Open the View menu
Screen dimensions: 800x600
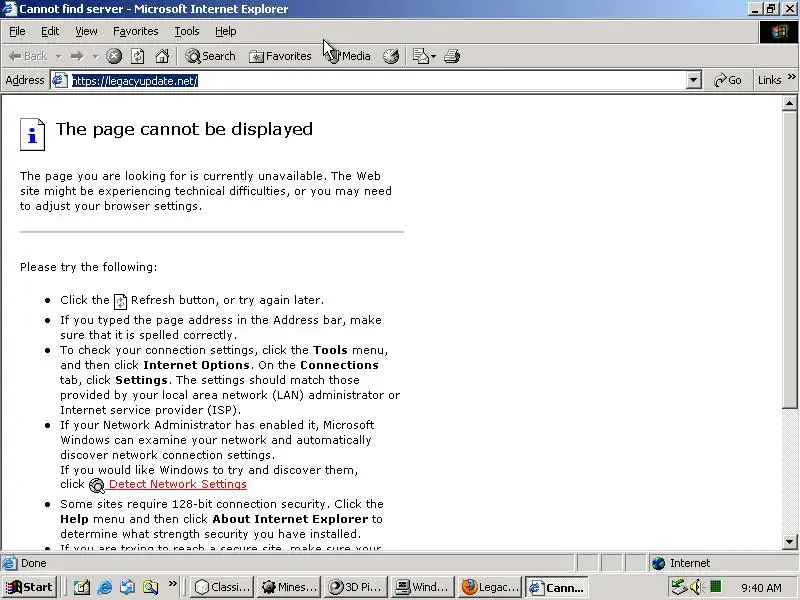click(86, 31)
